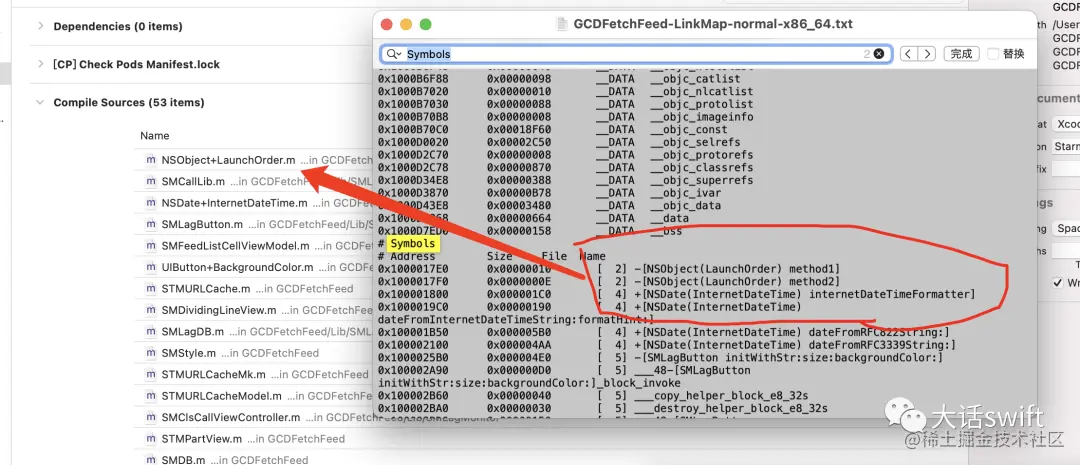Select the STMURLCache.m source row
This screenshot has width=1080, height=465.
[x=253, y=289]
